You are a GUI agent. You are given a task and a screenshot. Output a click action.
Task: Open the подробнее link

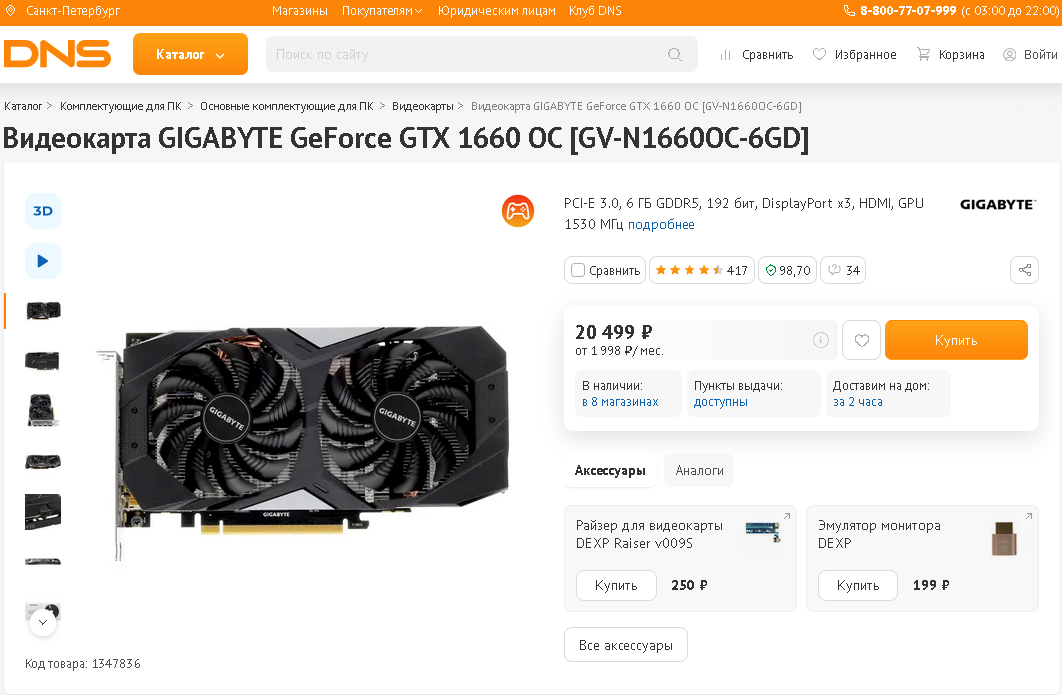click(x=661, y=224)
